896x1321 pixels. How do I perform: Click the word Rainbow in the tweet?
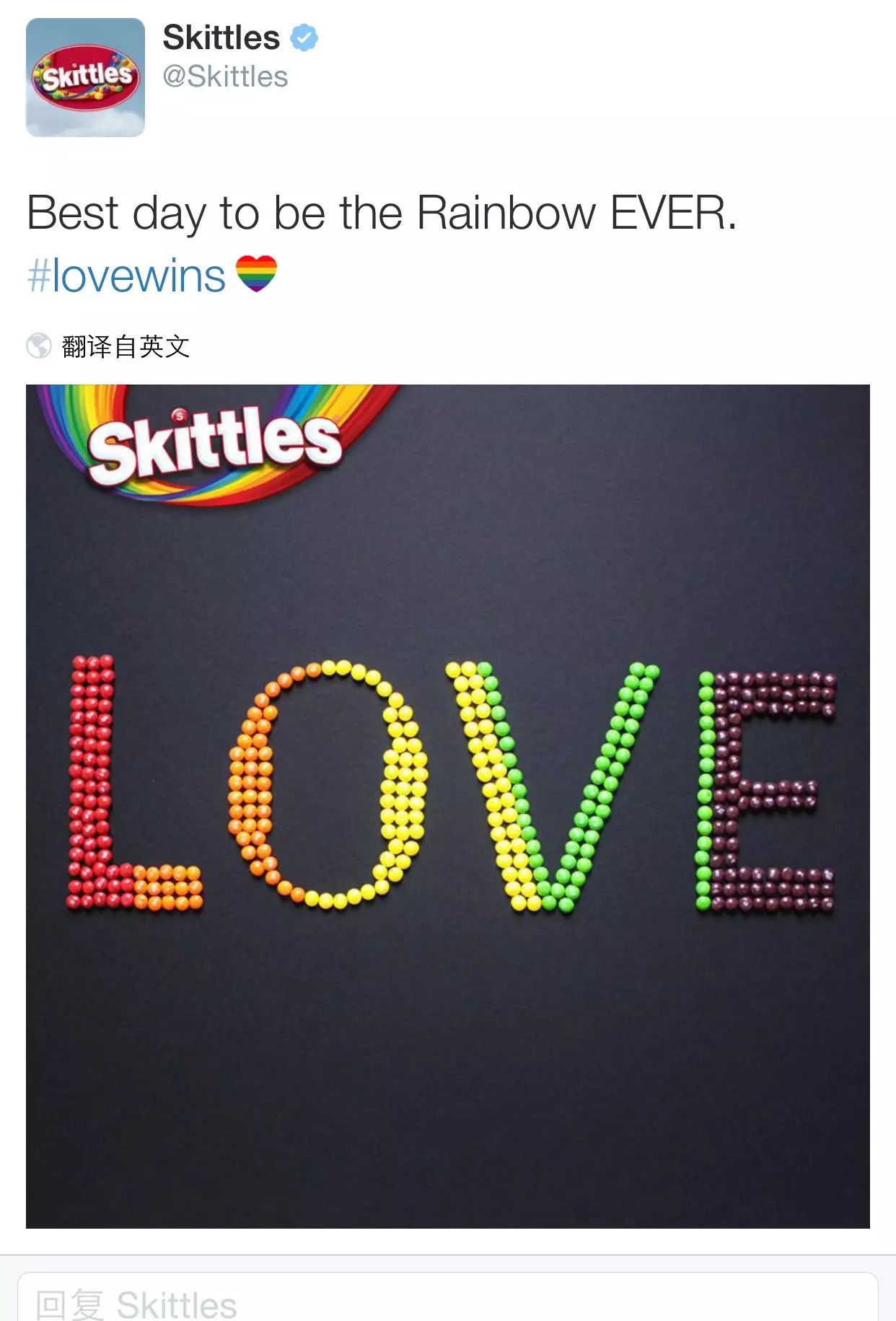[506, 214]
